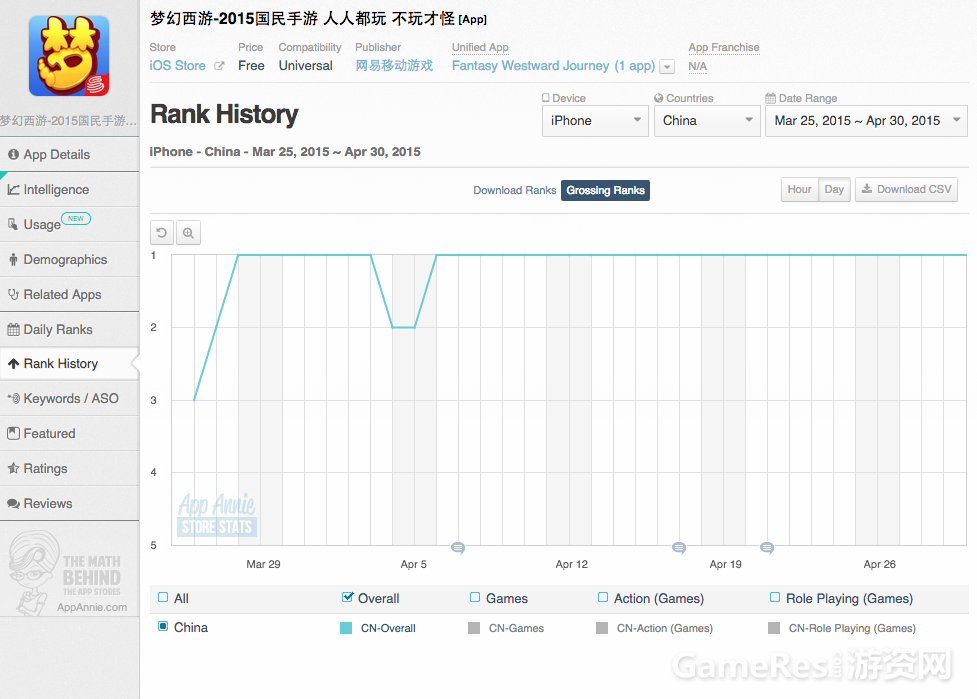Click the event marker near Apr 21
The image size is (977, 699).
click(767, 548)
